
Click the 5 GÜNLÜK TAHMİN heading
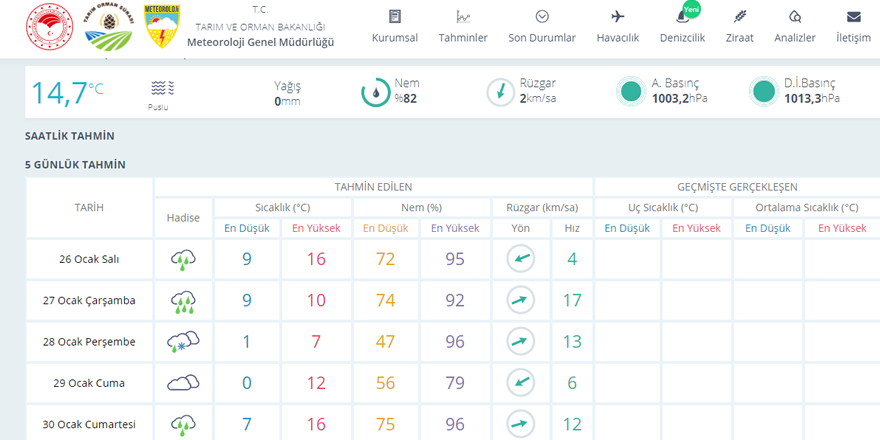click(x=75, y=165)
